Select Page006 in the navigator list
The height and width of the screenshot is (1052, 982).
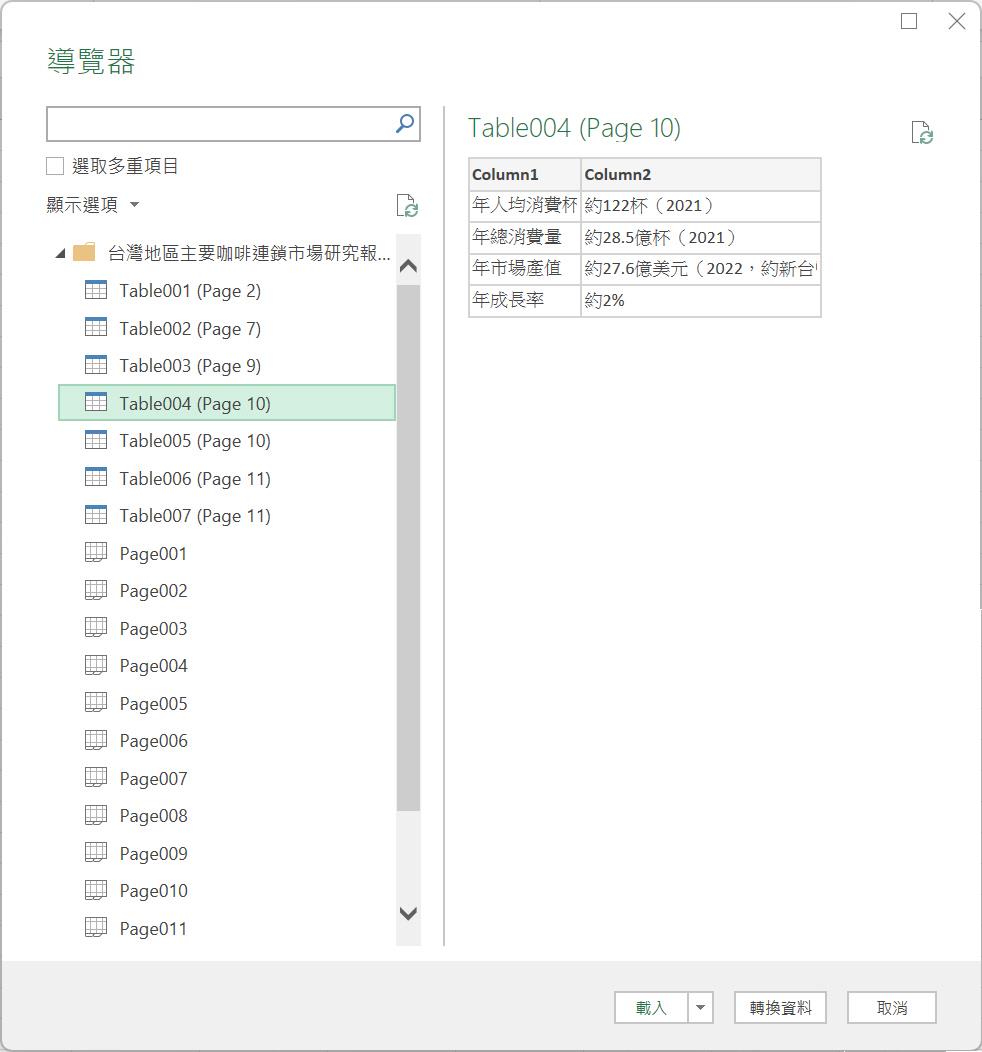tap(153, 741)
